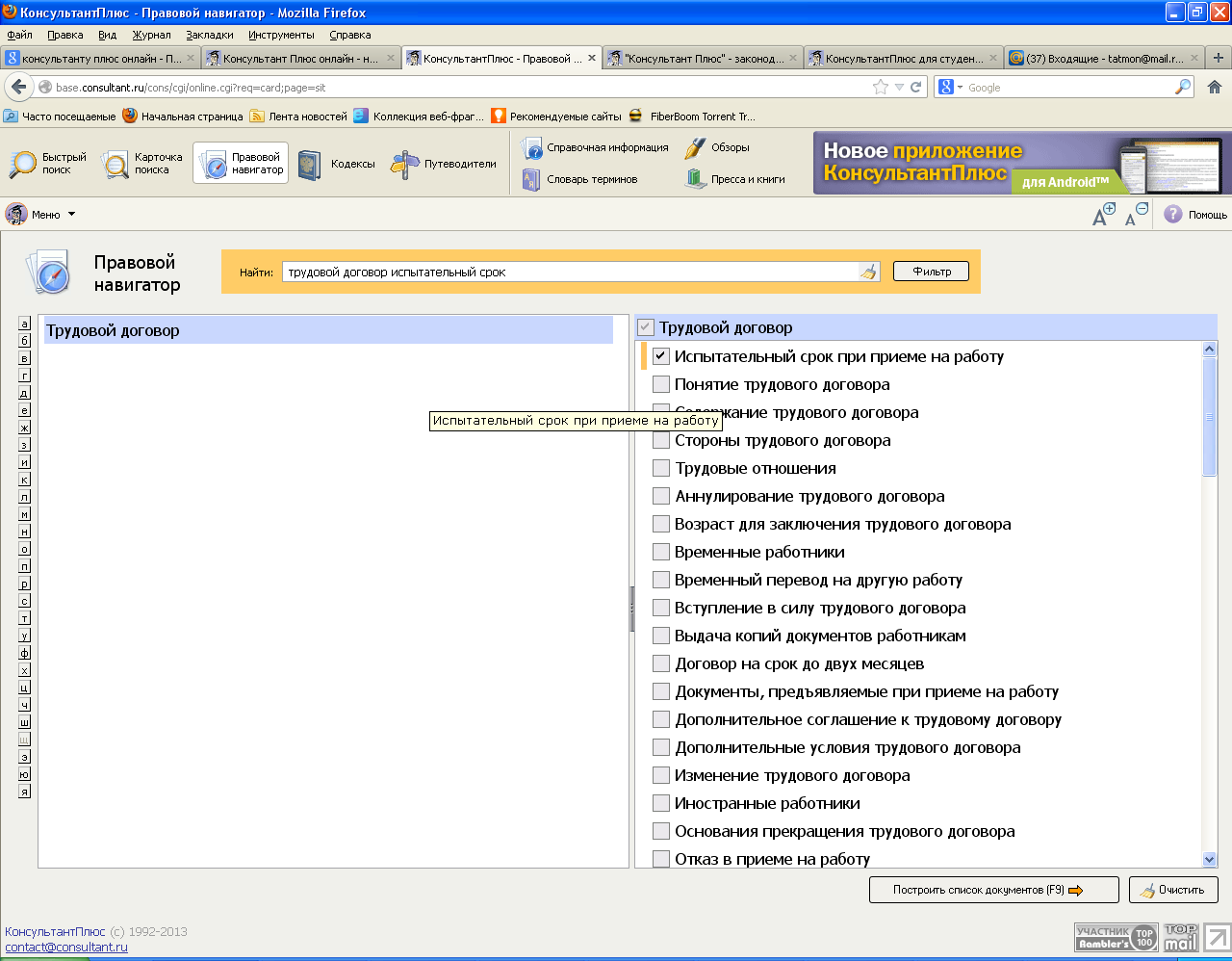Open address bar history dropdown arrow
The image size is (1232, 961).
(x=899, y=87)
